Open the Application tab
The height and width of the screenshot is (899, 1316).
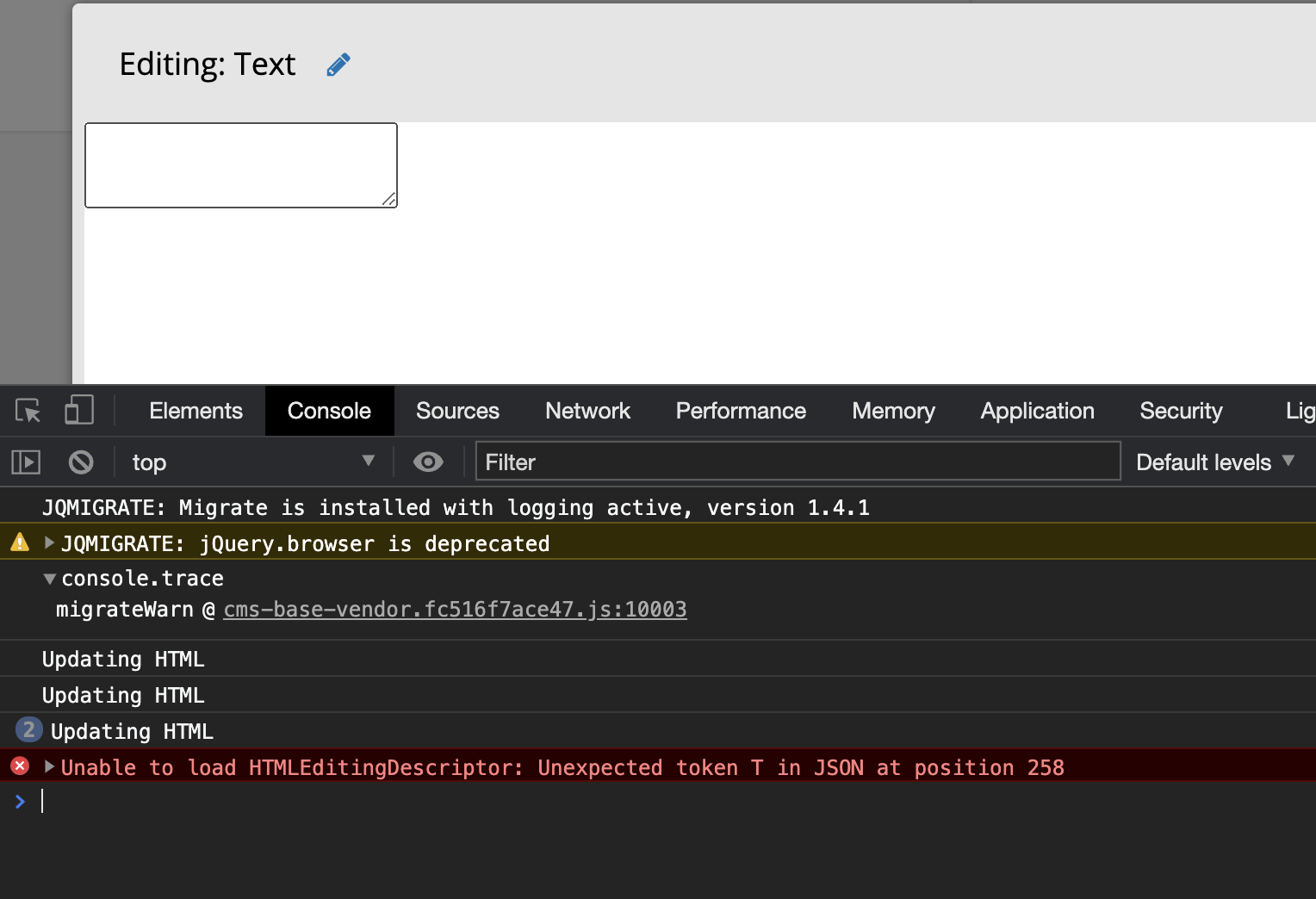click(1037, 411)
